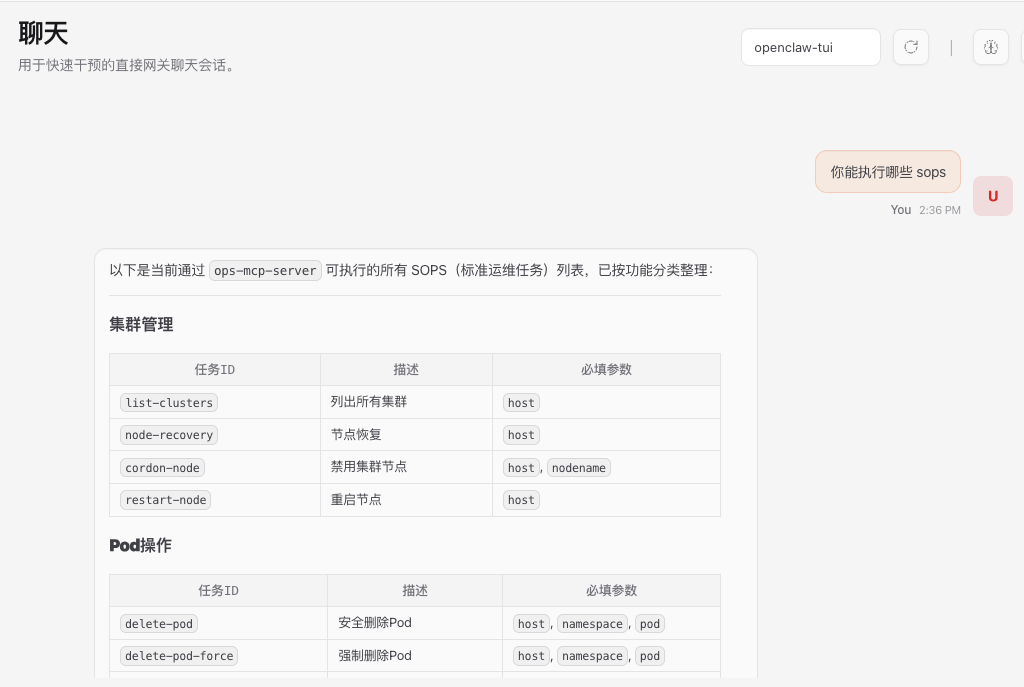This screenshot has width=1024, height=687.
Task: Click the Pod操作 section heading
Action: 140,545
